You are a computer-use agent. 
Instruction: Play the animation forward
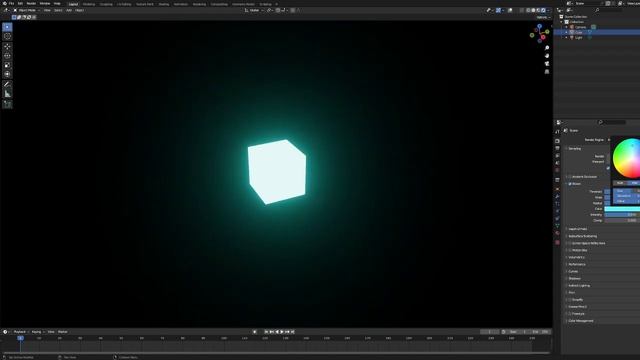282,332
